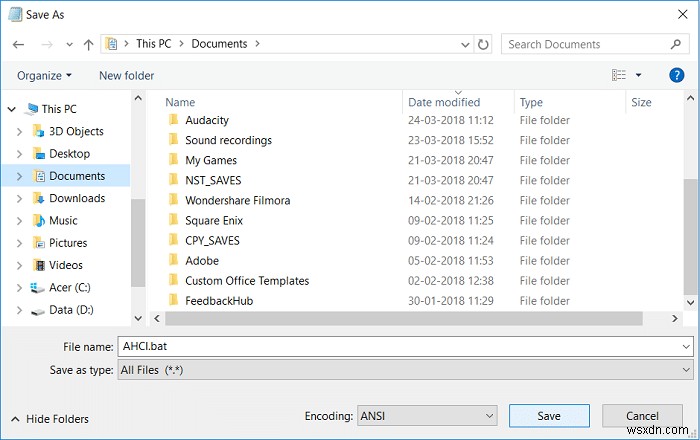Select Acer (C:) drive in sidebar
This screenshot has height=440, width=700.
(x=70, y=287)
